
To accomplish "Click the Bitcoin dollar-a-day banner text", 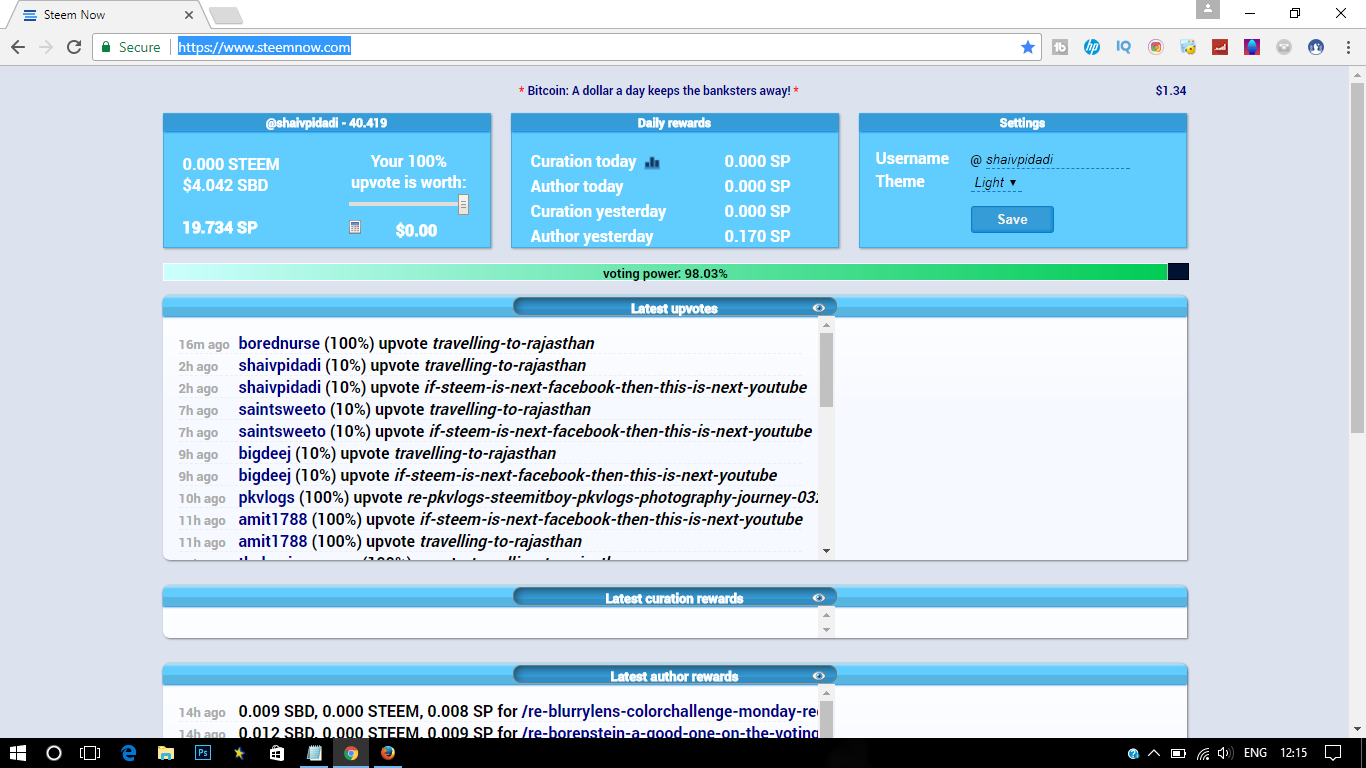I will click(658, 91).
